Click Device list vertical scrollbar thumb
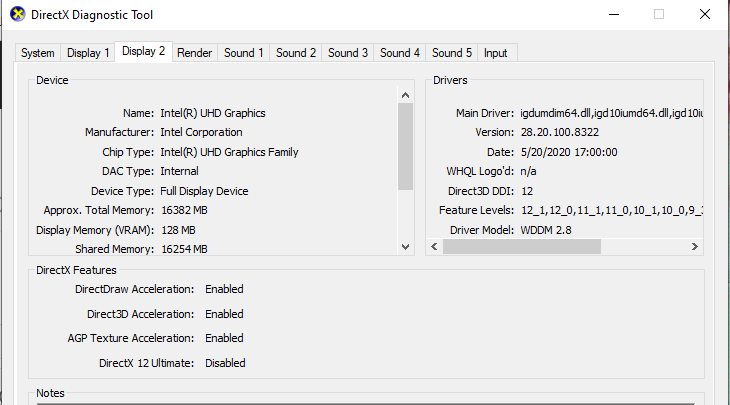The image size is (730, 405). coord(406,147)
